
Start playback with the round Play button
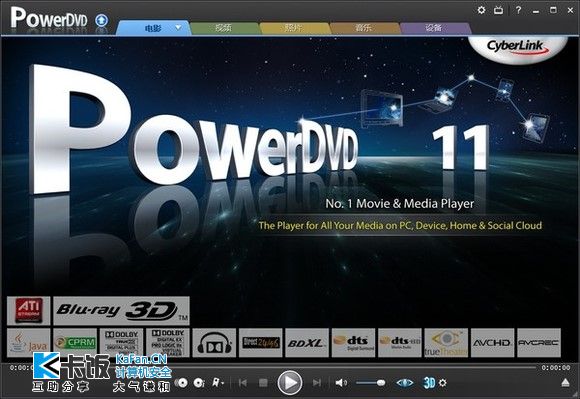290,383
